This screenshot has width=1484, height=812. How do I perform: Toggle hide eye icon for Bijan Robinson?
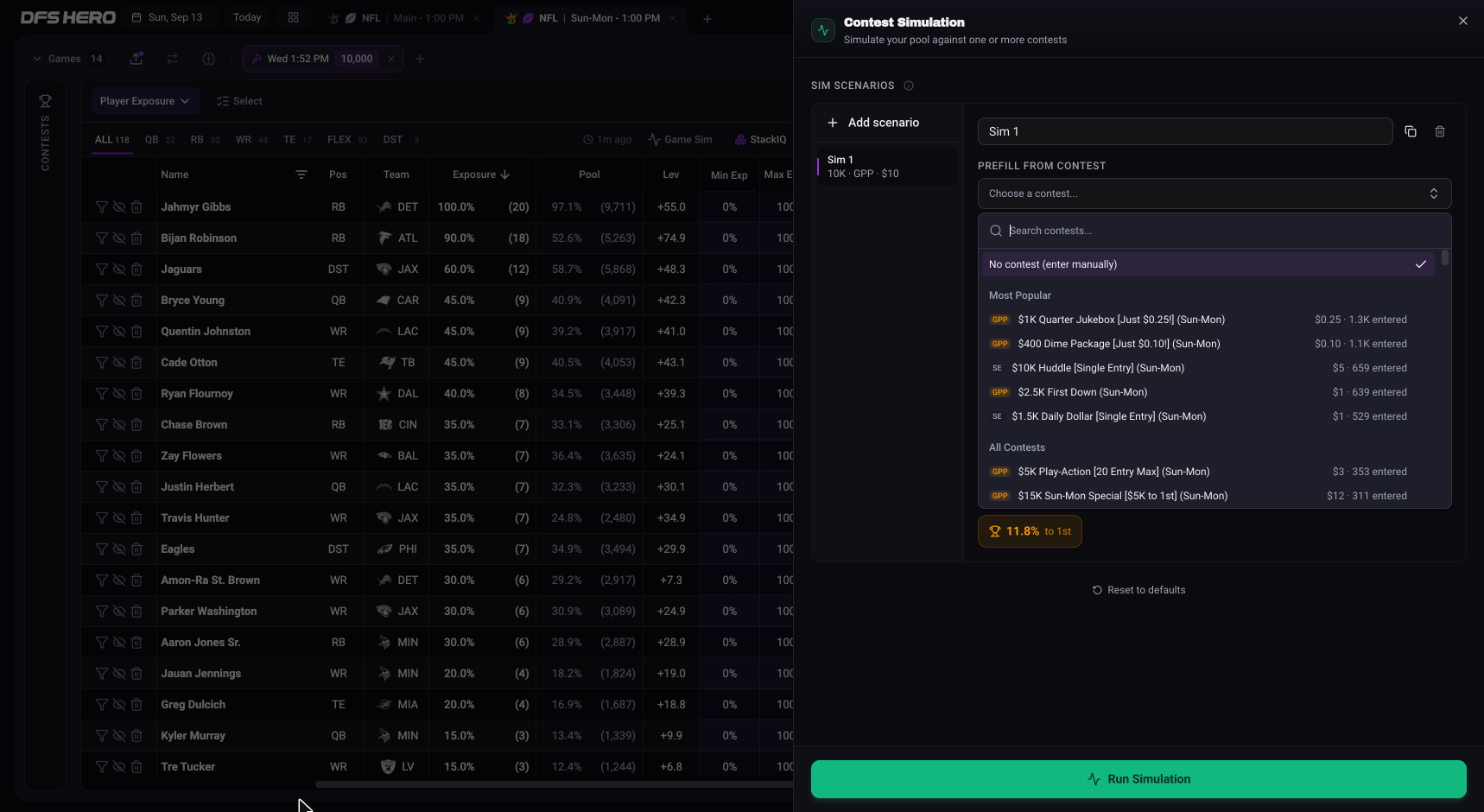[x=119, y=238]
